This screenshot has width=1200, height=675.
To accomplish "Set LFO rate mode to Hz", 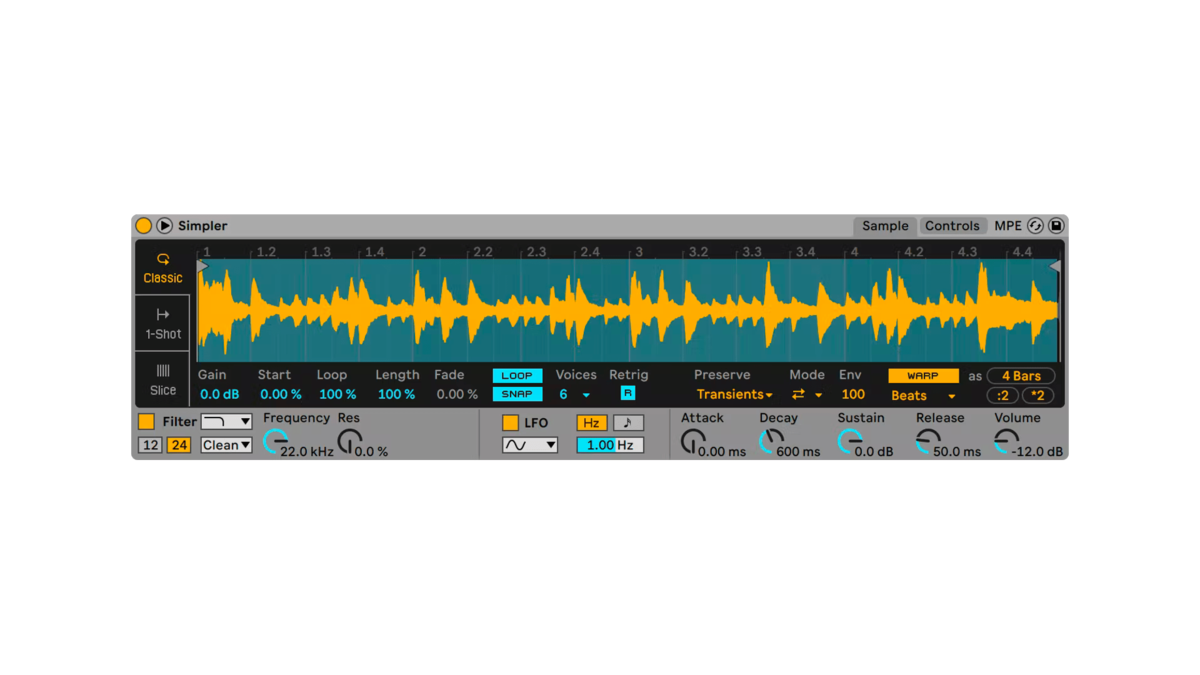I will (591, 423).
